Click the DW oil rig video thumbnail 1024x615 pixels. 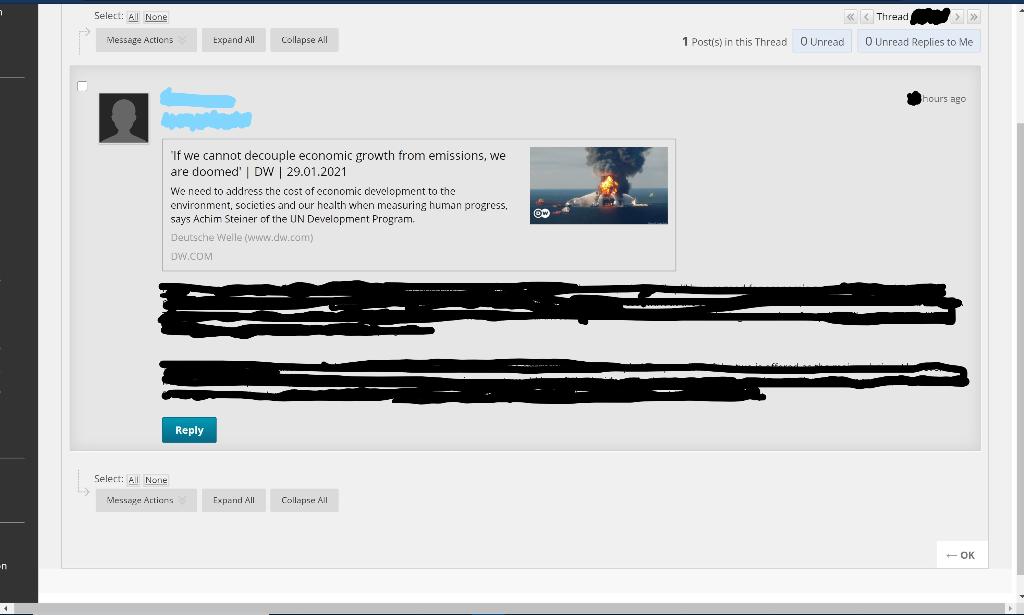click(598, 185)
